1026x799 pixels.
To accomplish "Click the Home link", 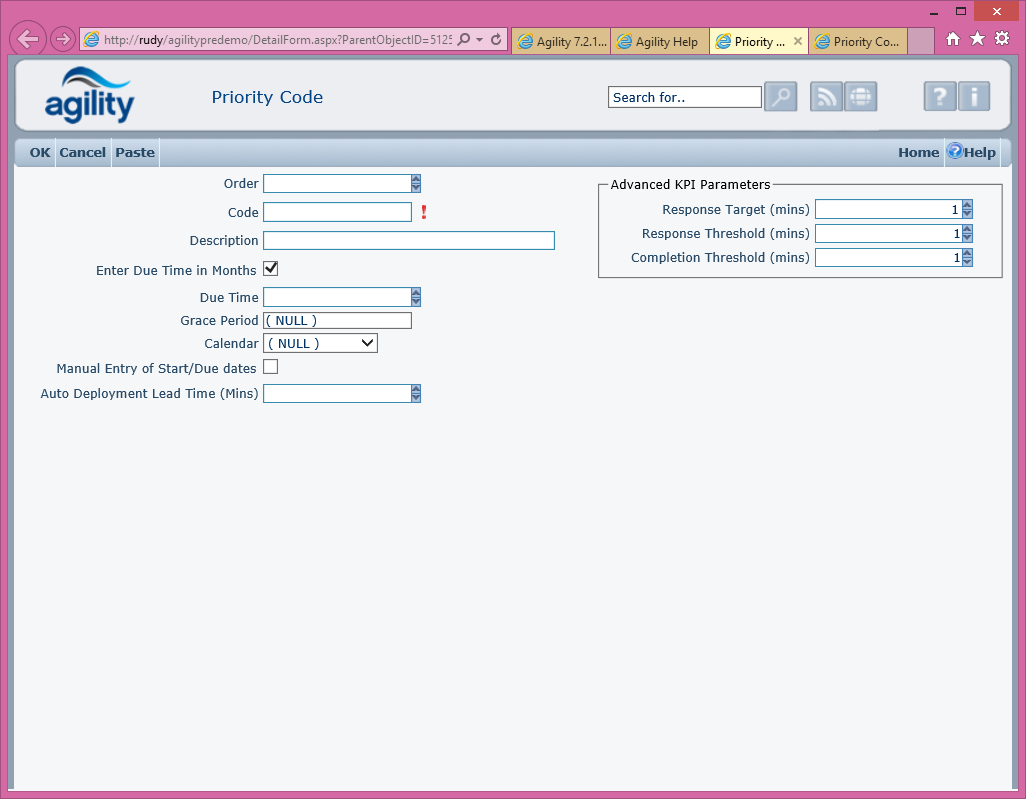I will coord(918,153).
